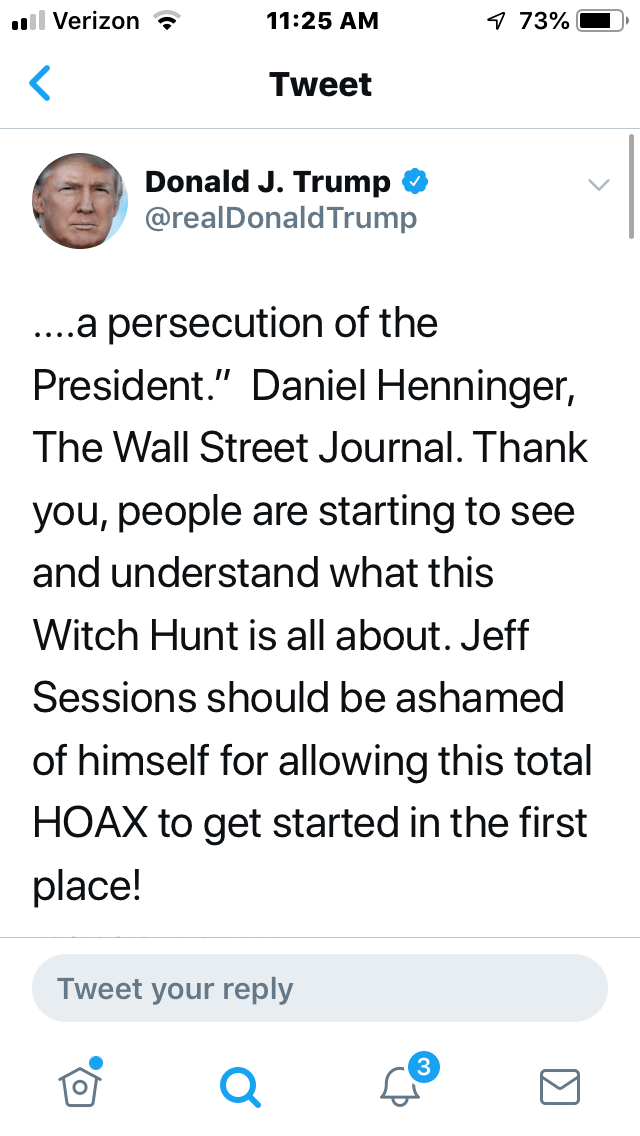Expand the tweet options chevron

(599, 184)
